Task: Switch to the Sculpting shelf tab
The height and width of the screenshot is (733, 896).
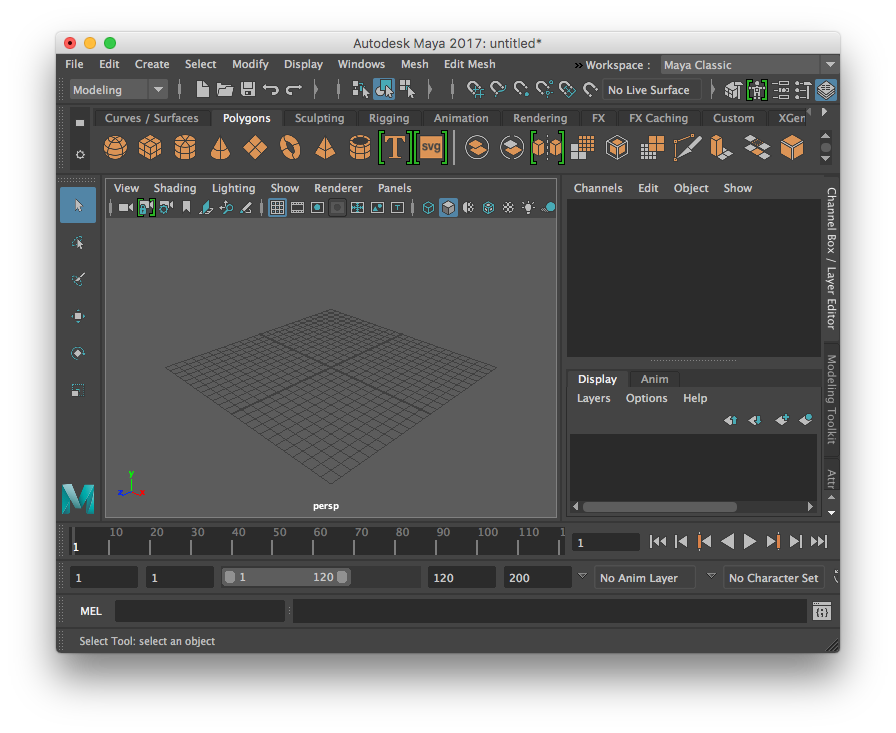Action: [319, 118]
